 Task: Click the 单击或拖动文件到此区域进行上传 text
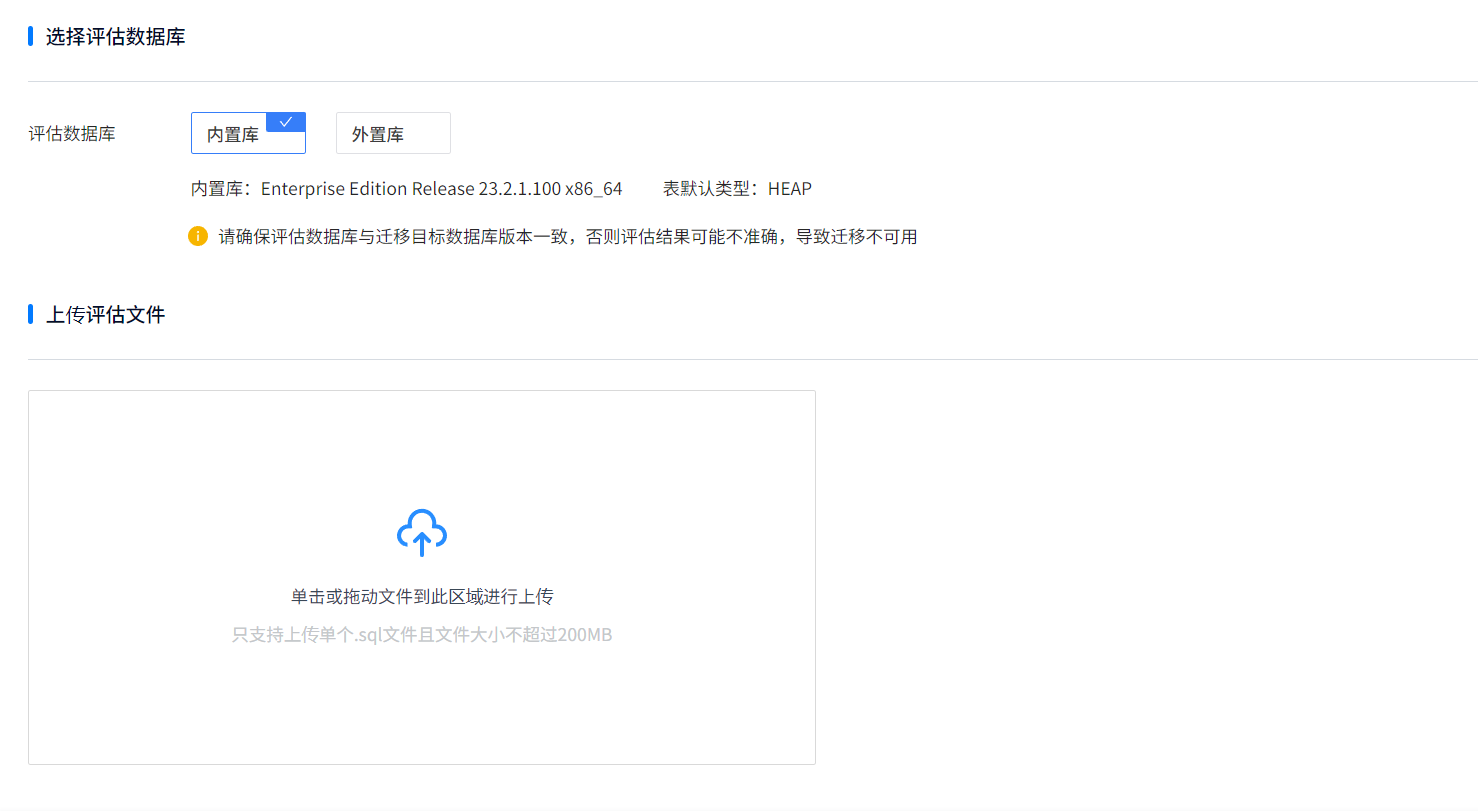[x=422, y=597]
